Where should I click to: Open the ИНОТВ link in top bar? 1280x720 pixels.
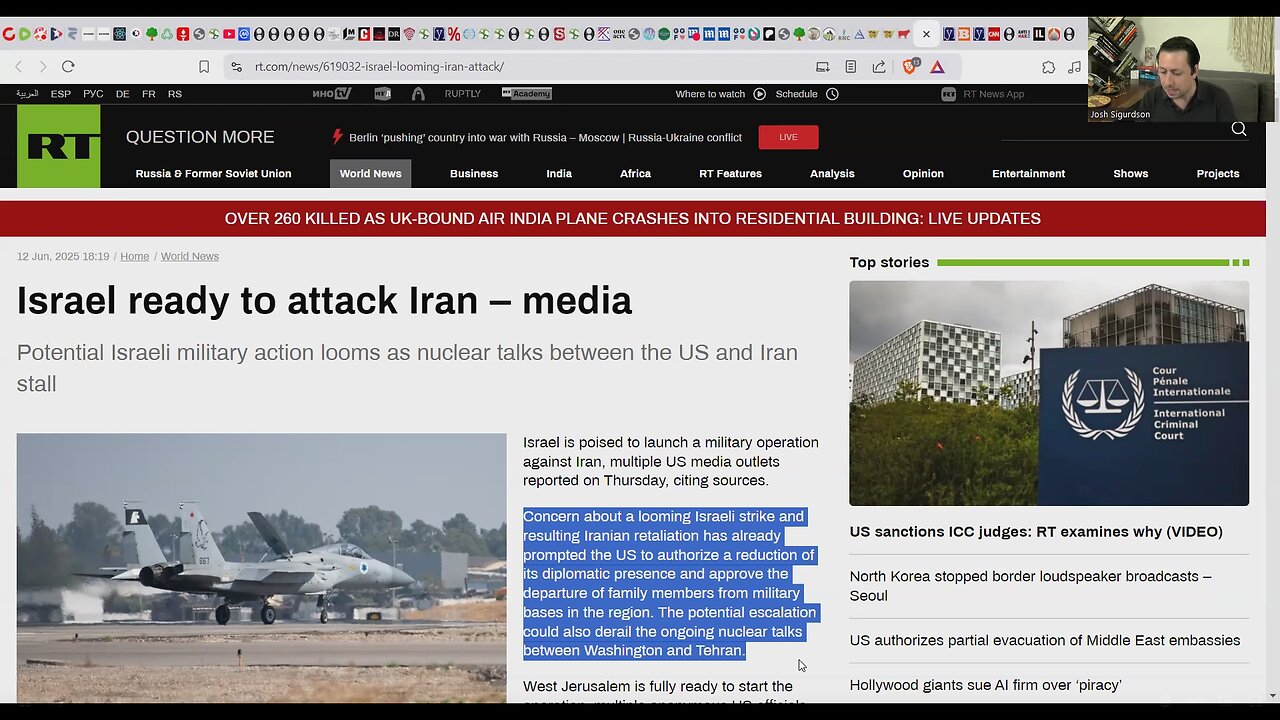coord(331,94)
